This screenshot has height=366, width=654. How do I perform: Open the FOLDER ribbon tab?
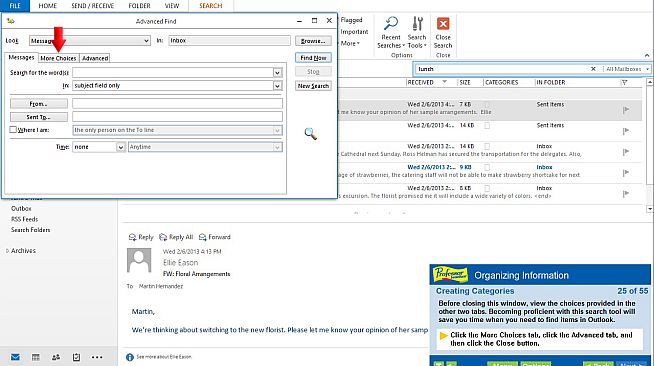tap(139, 5)
